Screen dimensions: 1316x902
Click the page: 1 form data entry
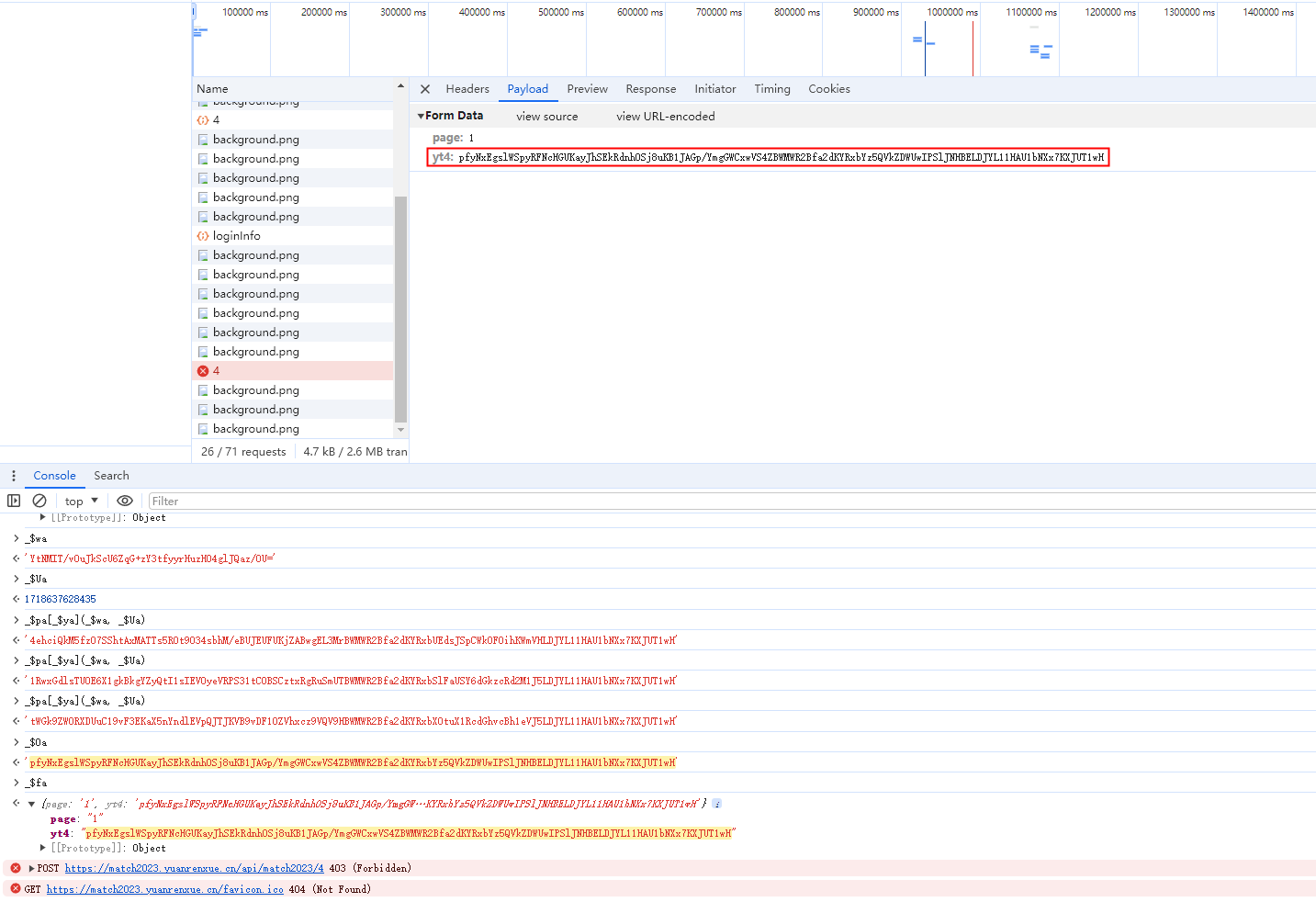[453, 138]
